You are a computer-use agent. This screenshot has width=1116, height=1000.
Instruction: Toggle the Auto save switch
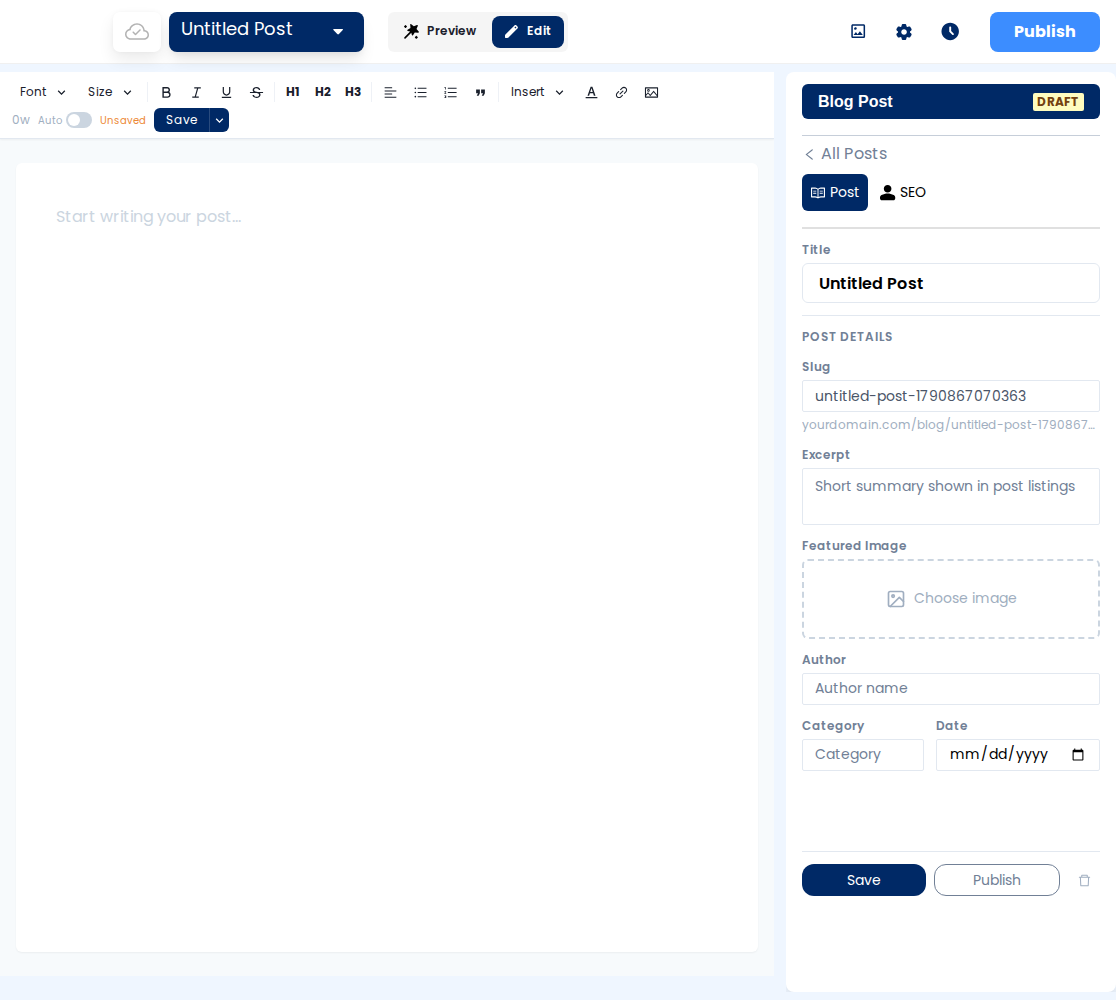tap(79, 120)
